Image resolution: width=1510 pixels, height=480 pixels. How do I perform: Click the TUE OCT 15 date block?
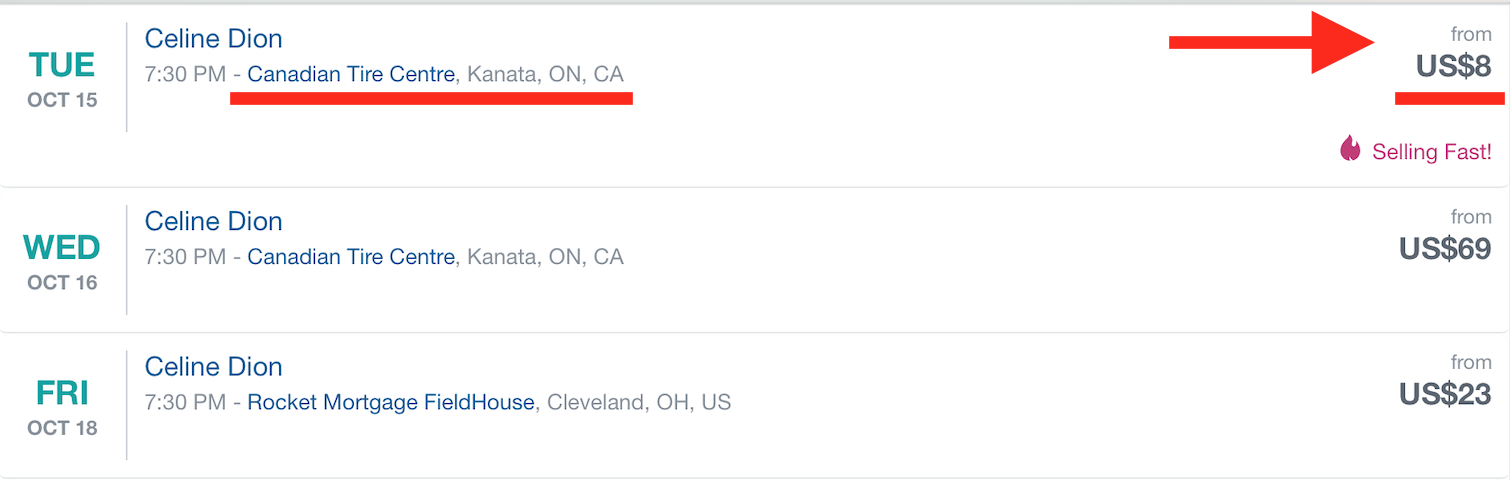click(62, 78)
